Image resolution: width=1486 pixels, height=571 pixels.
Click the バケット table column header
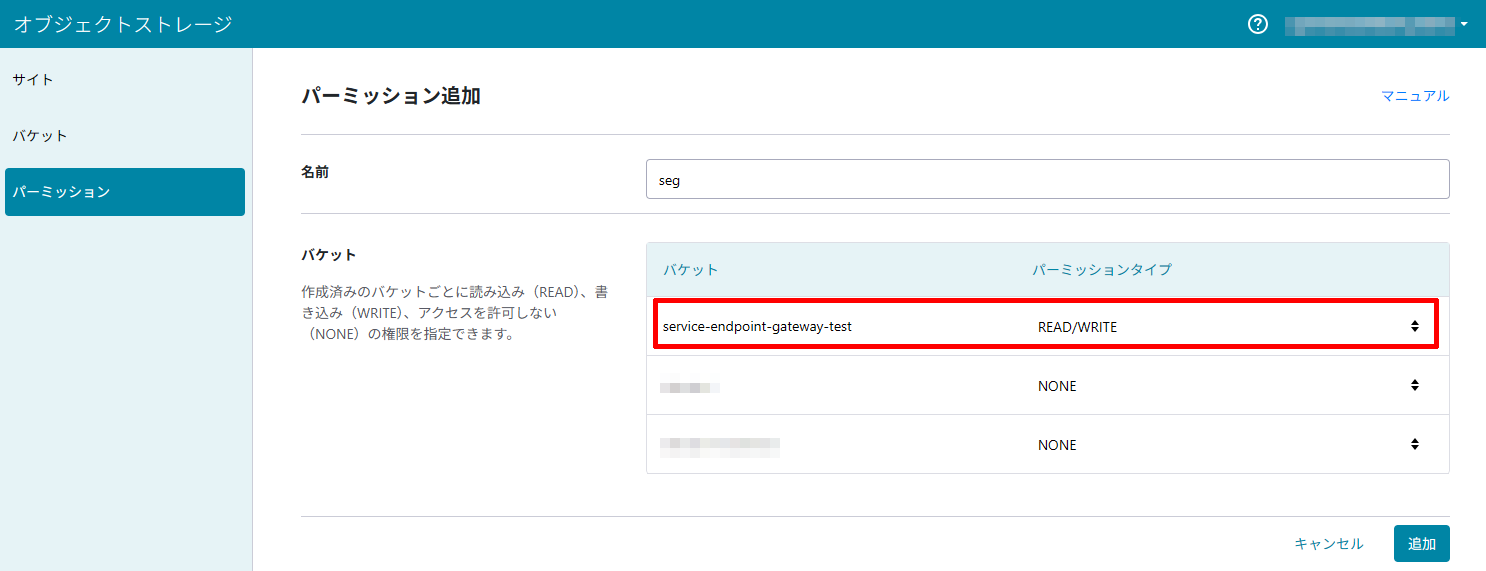pyautogui.click(x=690, y=270)
